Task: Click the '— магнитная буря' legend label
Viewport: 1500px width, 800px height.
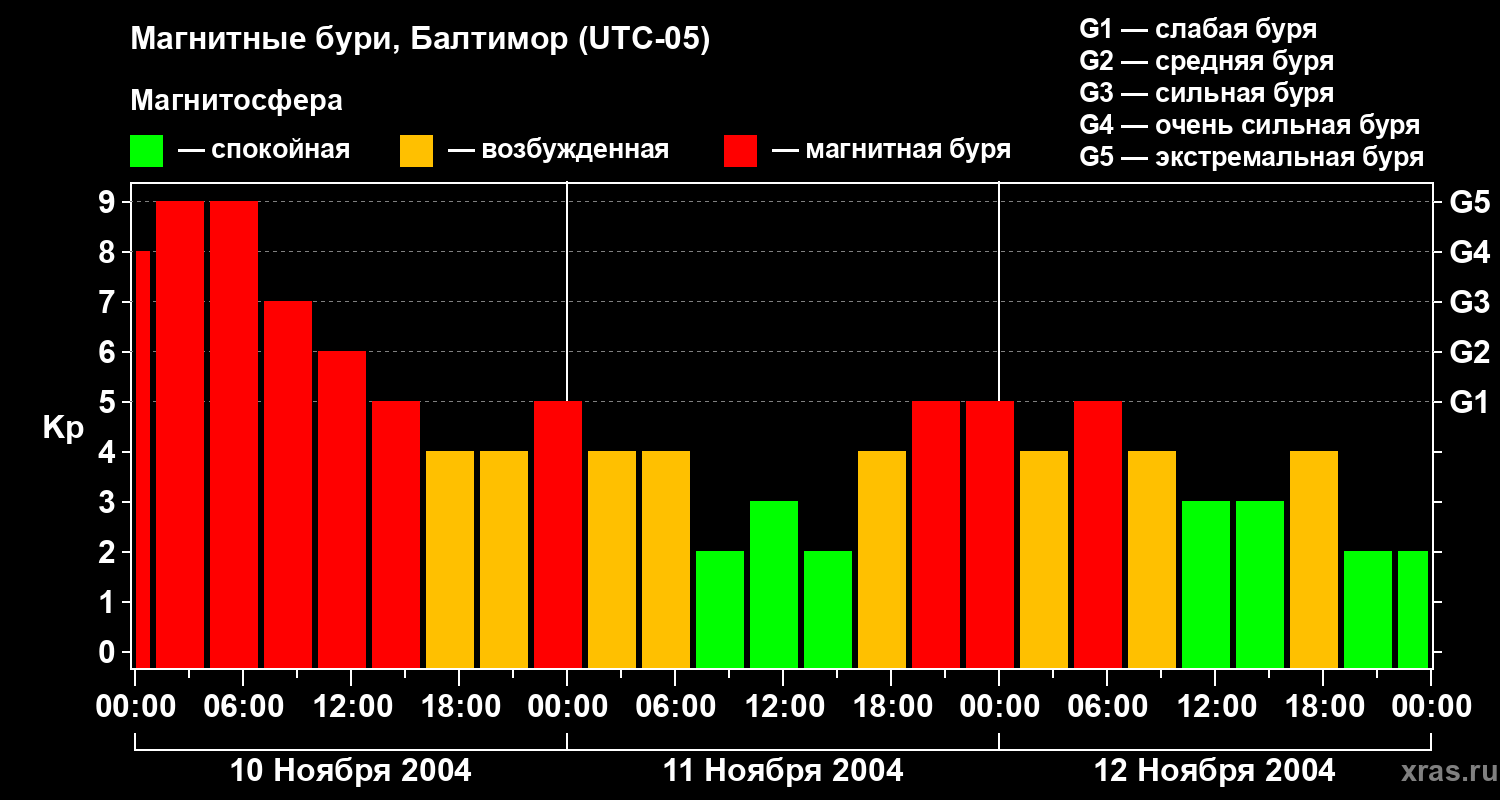Action: 892,150
